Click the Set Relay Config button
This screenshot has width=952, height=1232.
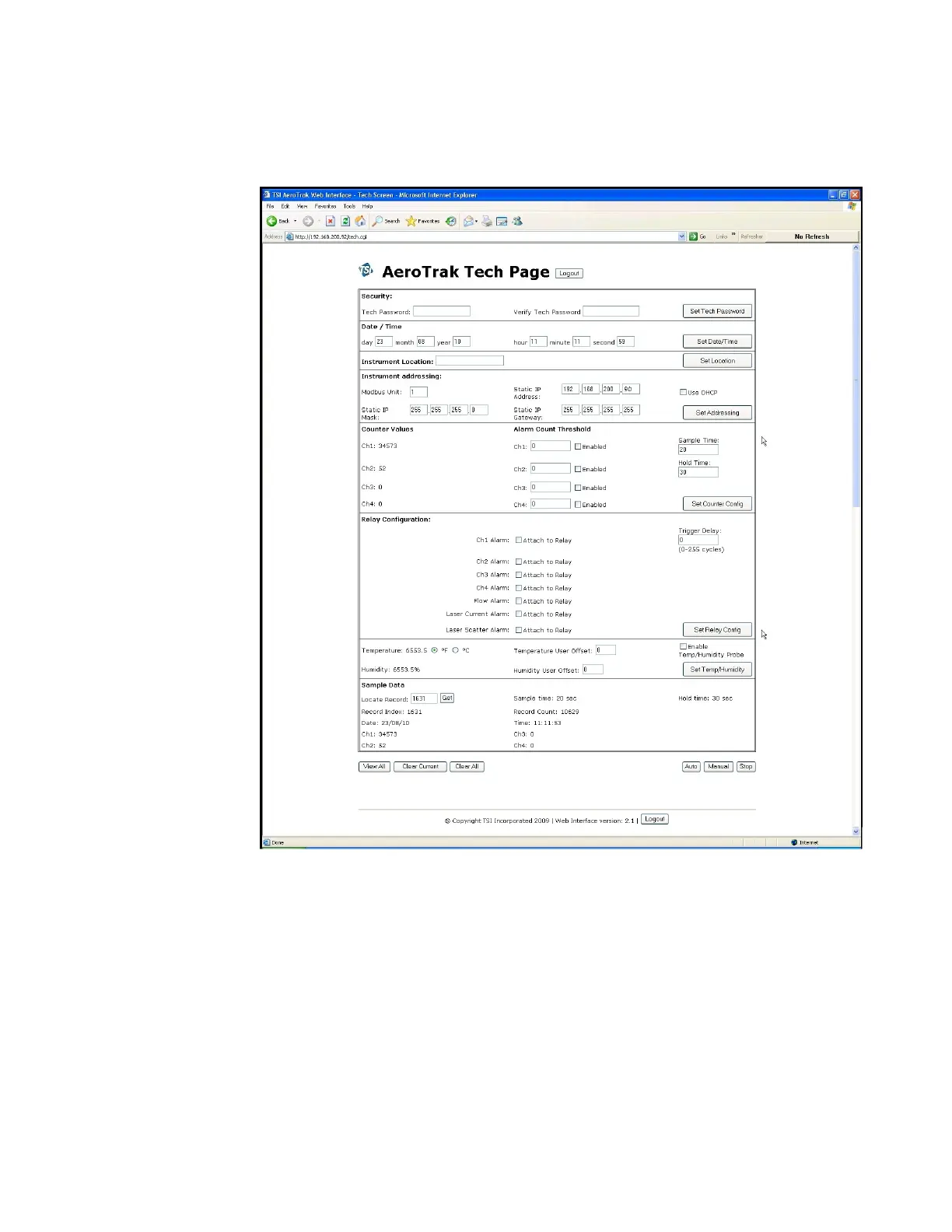[717, 630]
